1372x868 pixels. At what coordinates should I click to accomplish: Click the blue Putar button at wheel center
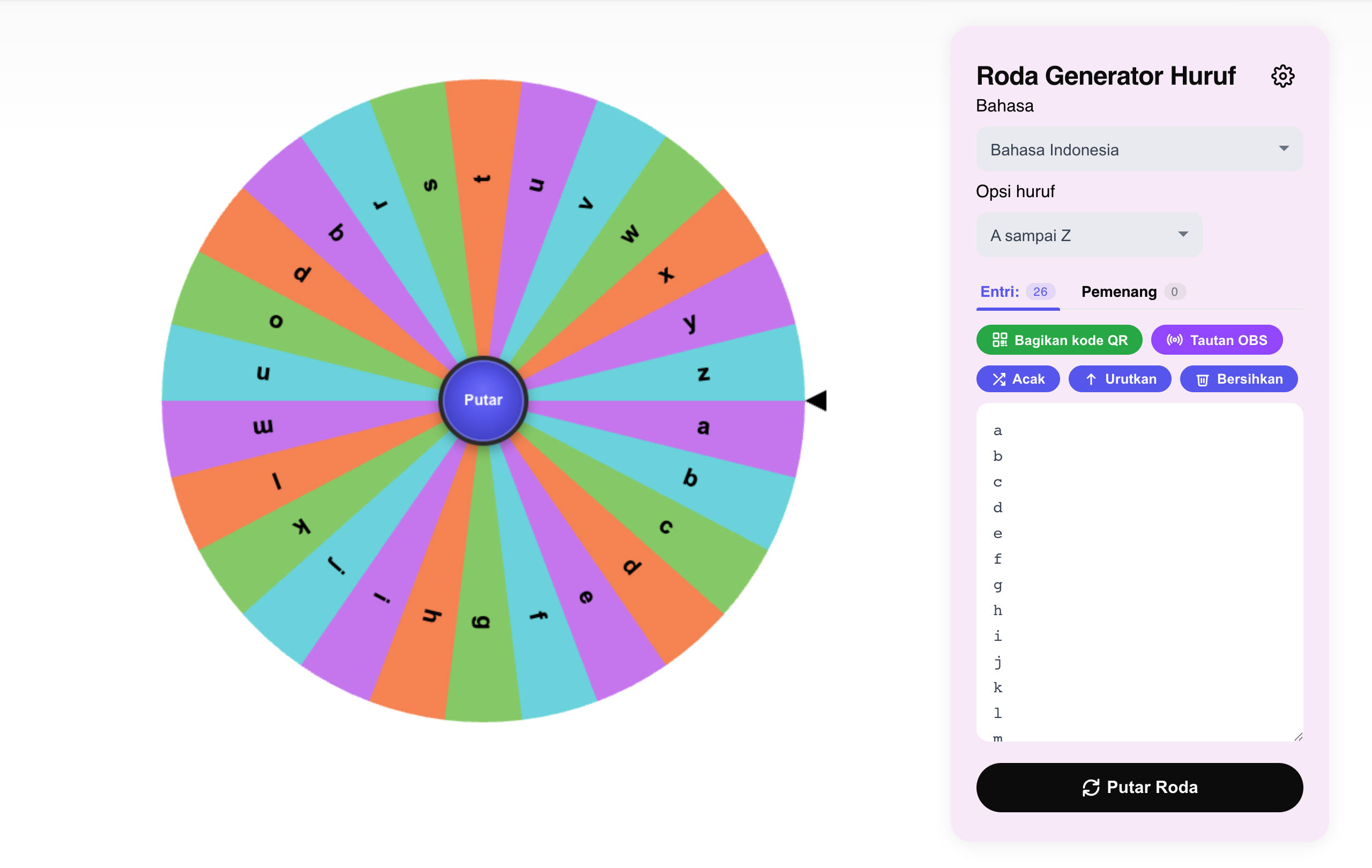(x=483, y=400)
